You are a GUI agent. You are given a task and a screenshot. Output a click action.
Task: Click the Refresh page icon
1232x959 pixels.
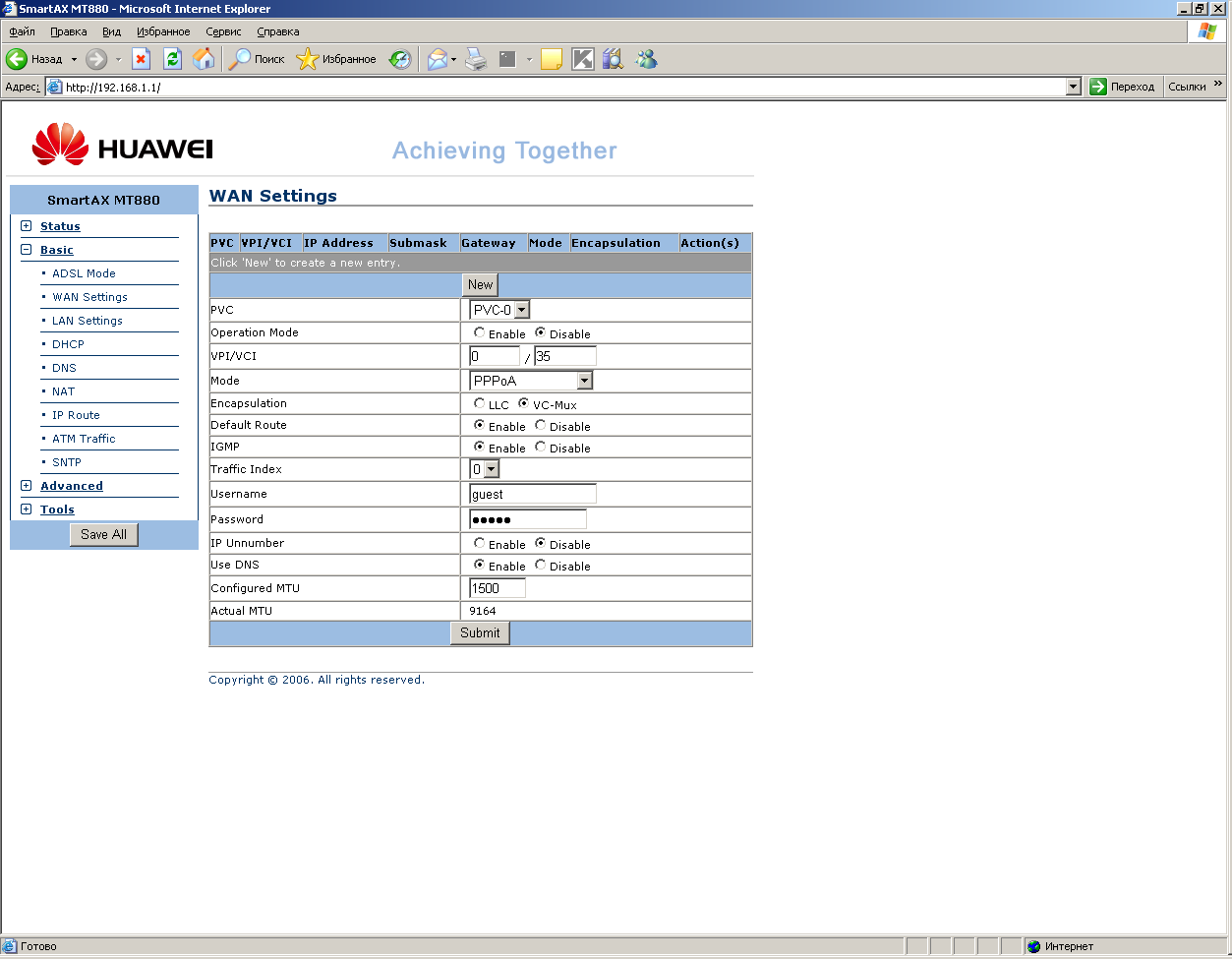point(172,59)
